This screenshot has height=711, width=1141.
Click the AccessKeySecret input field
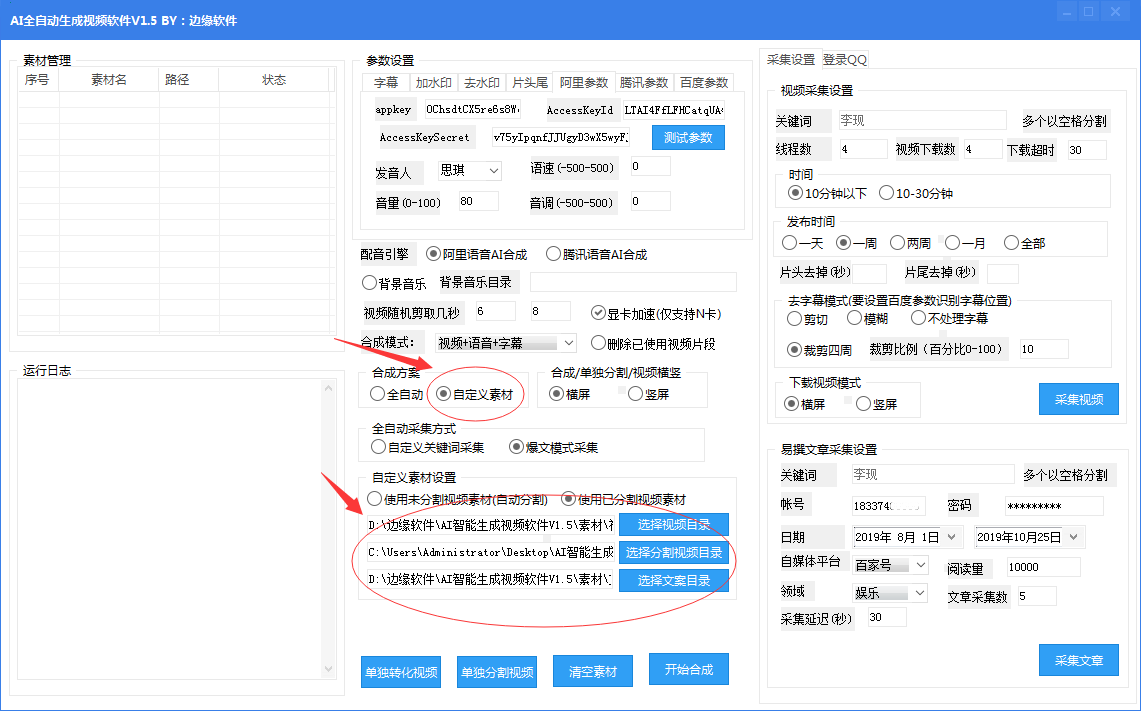pos(560,137)
